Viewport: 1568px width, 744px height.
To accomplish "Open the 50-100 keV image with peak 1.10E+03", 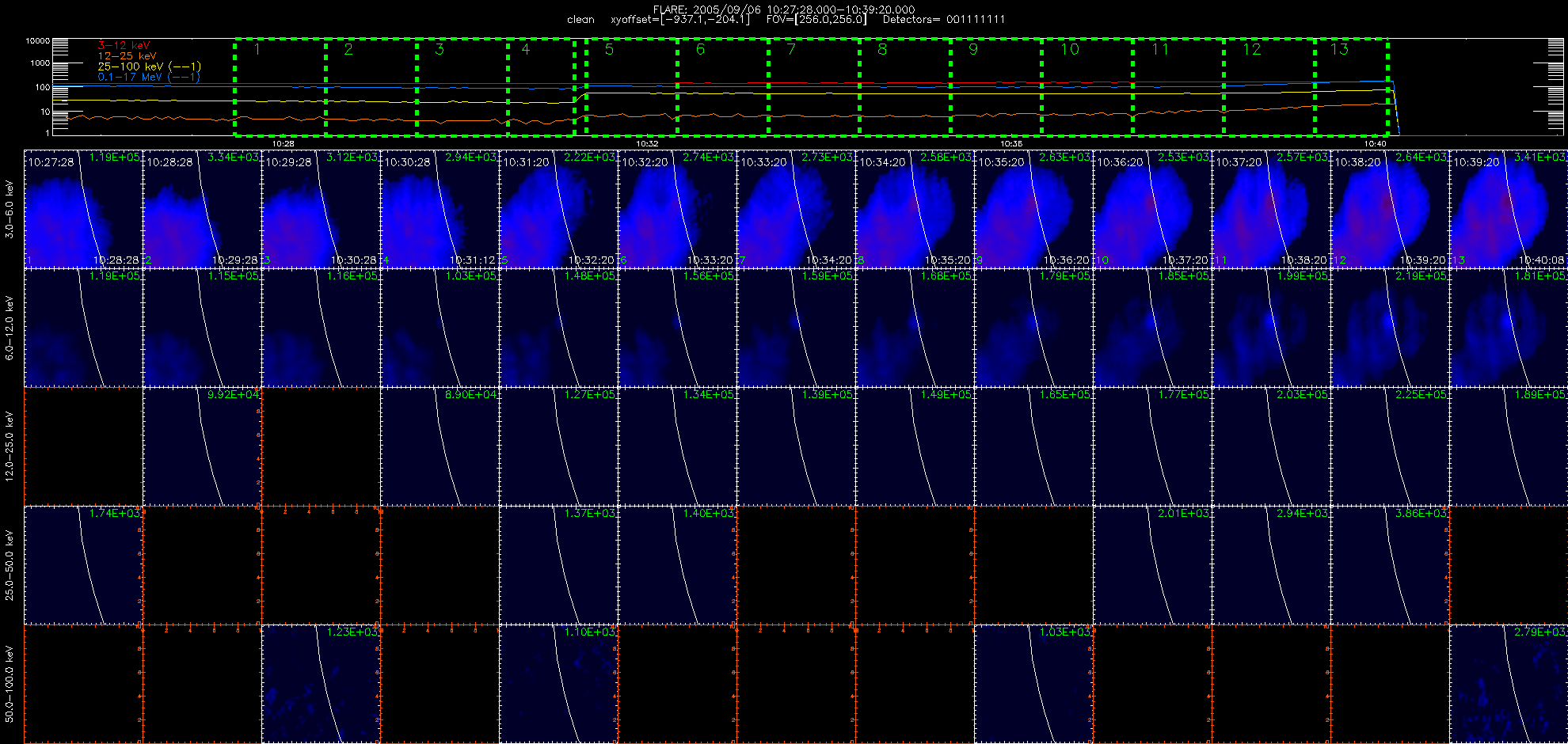I will pyautogui.click(x=558, y=684).
